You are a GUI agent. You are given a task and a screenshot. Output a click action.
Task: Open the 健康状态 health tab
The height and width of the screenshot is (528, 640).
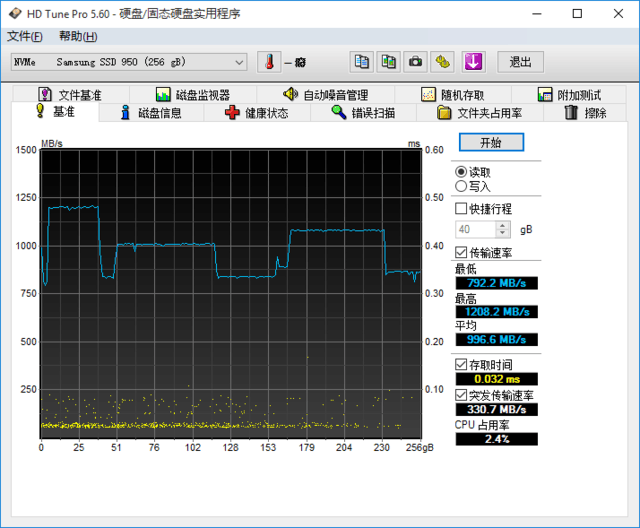[x=256, y=113]
